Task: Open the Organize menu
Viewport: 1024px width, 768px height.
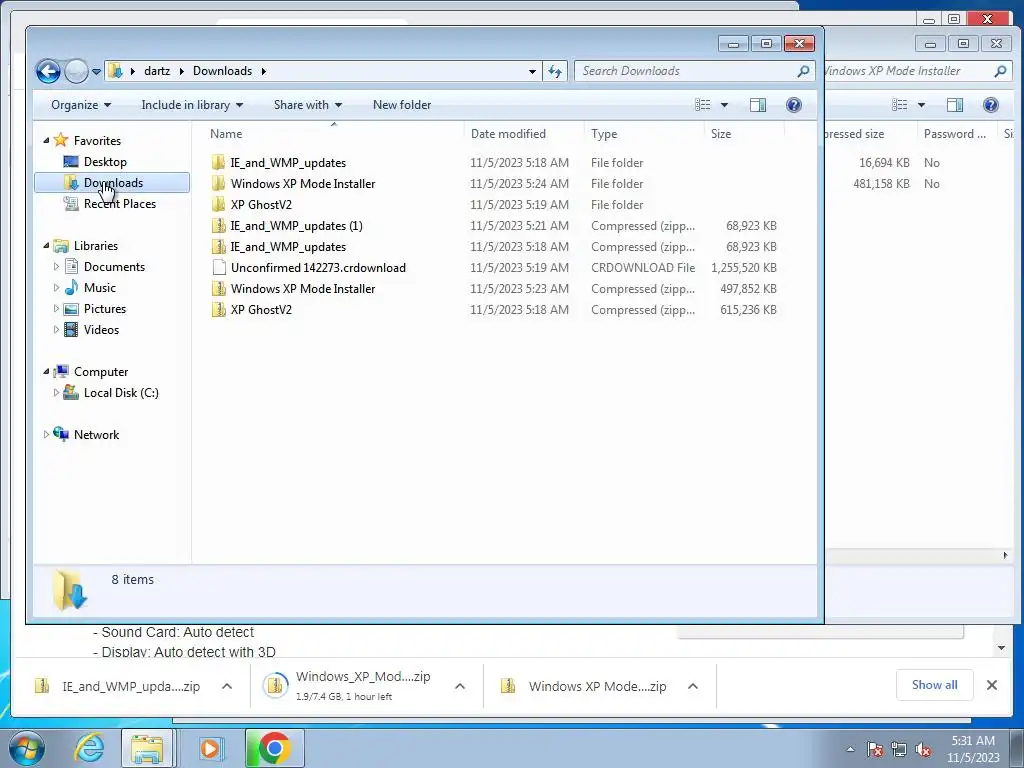Action: (81, 105)
